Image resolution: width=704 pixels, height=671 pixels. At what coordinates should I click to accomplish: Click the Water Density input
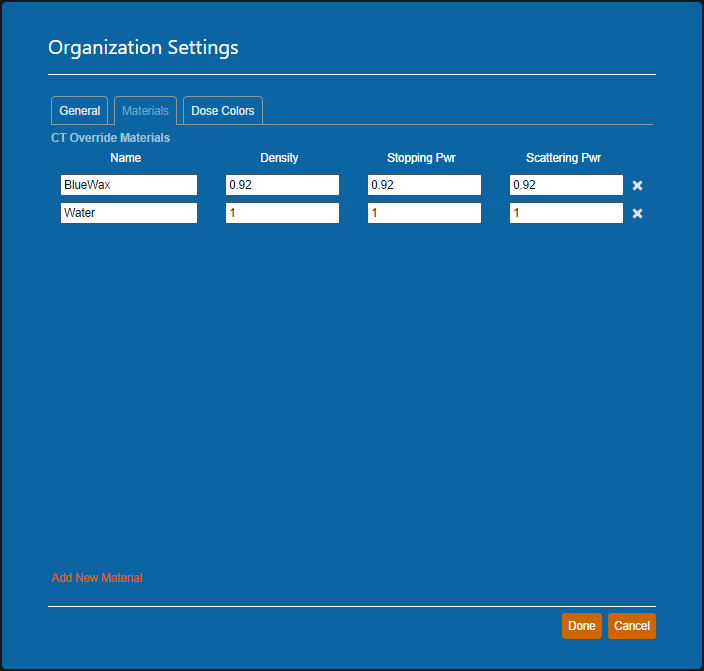[282, 213]
